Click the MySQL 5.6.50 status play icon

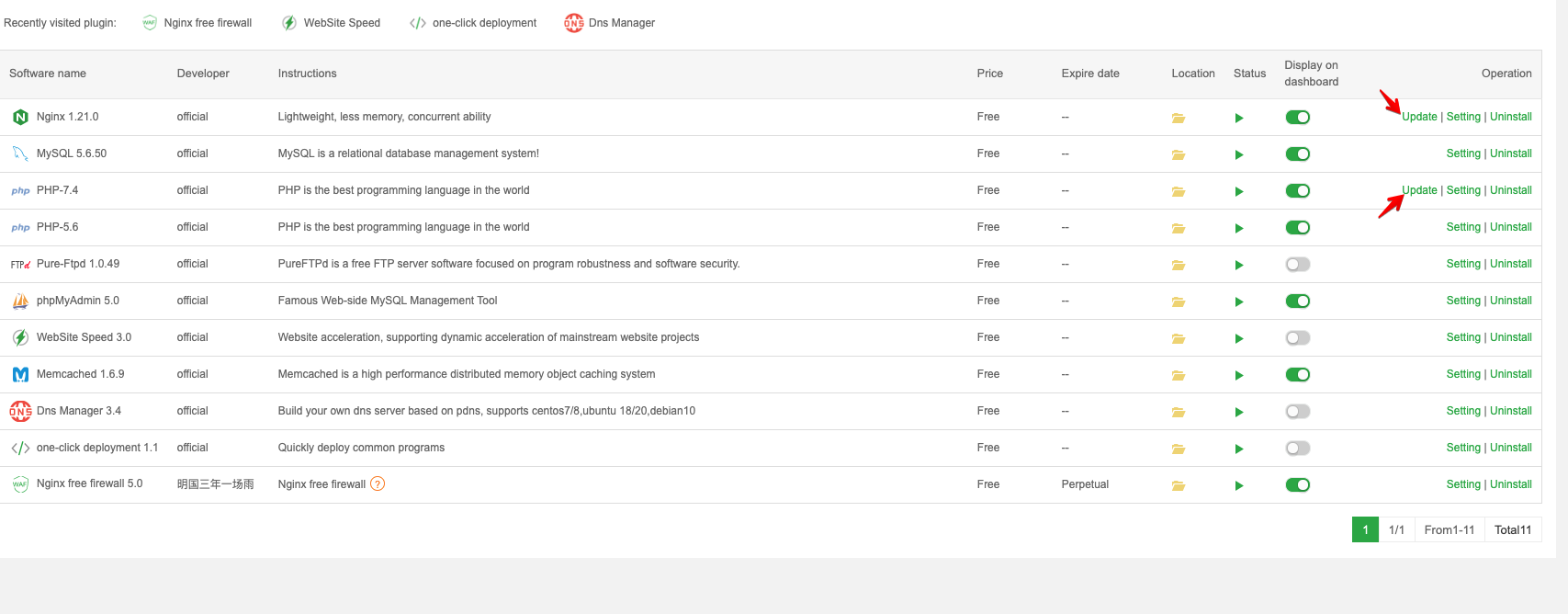pos(1238,154)
